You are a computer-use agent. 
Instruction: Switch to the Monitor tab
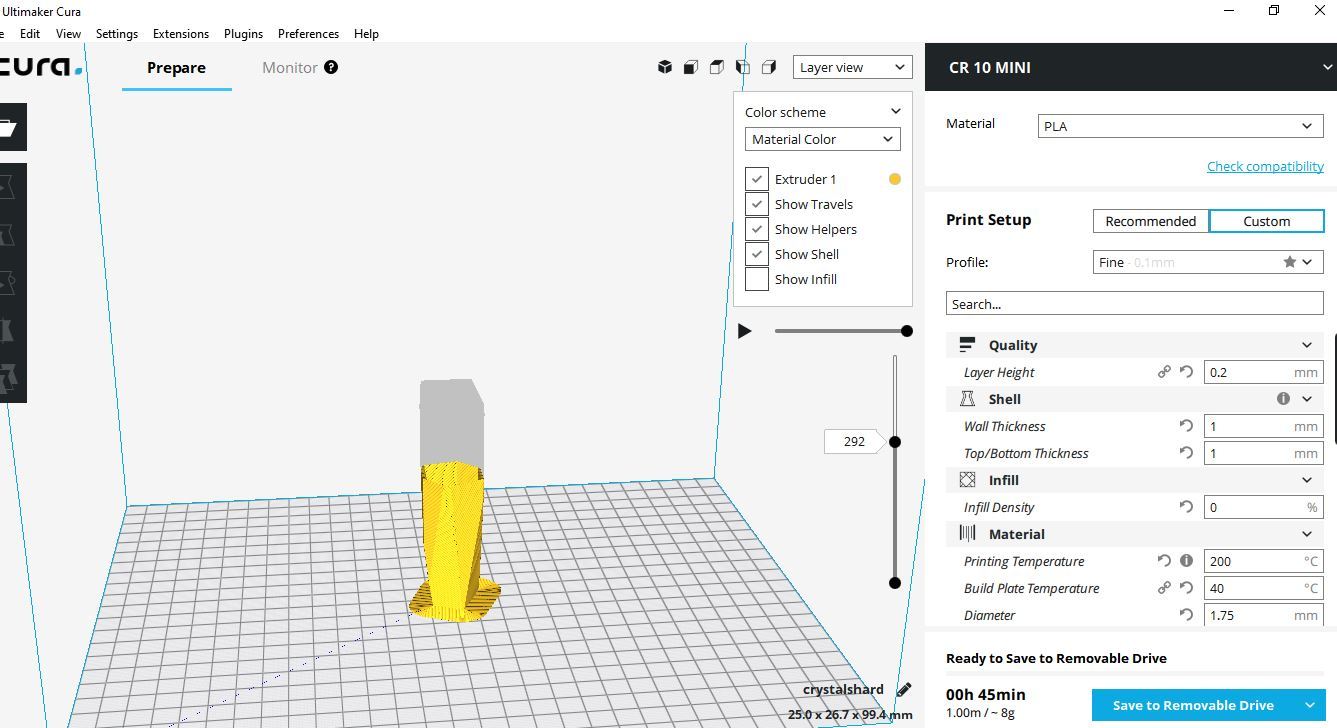(289, 67)
